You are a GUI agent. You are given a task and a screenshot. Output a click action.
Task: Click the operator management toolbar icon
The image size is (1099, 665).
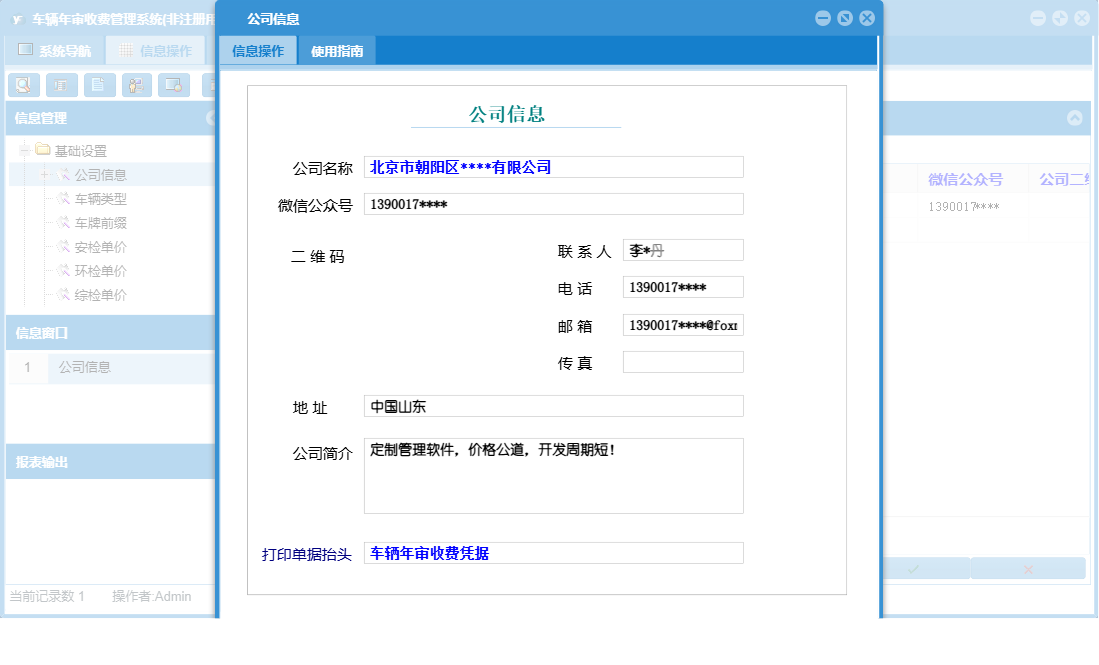(x=136, y=85)
